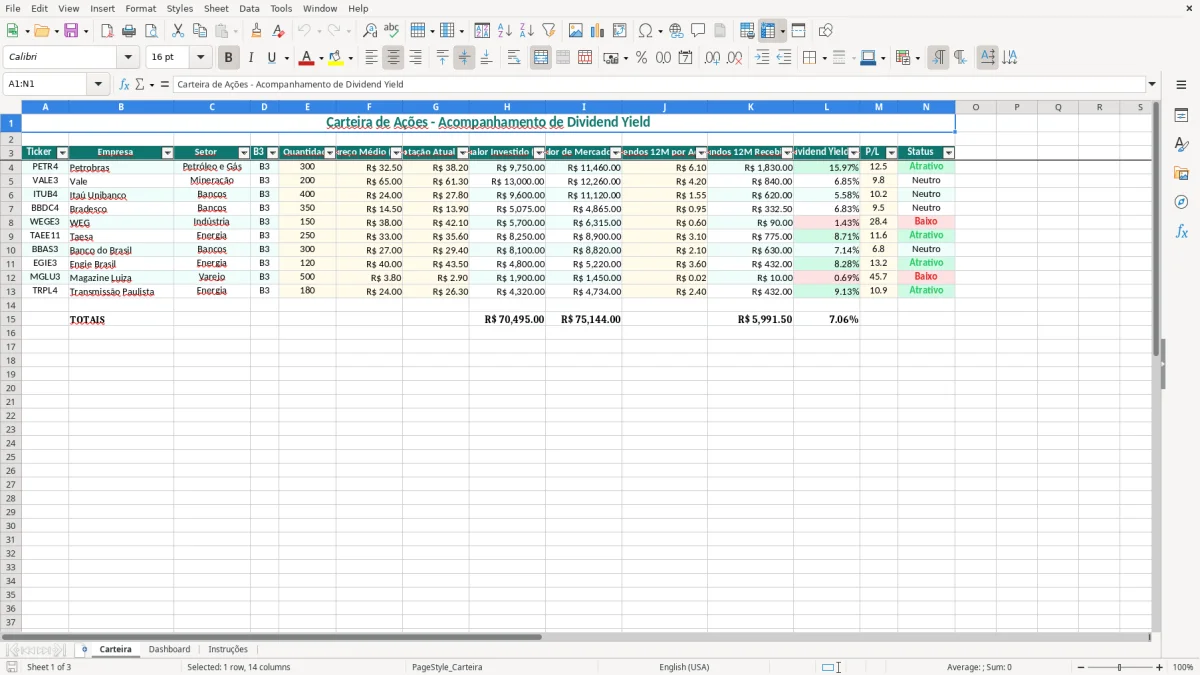
Task: Click the Name Box field showing A1:N1
Action: (47, 85)
